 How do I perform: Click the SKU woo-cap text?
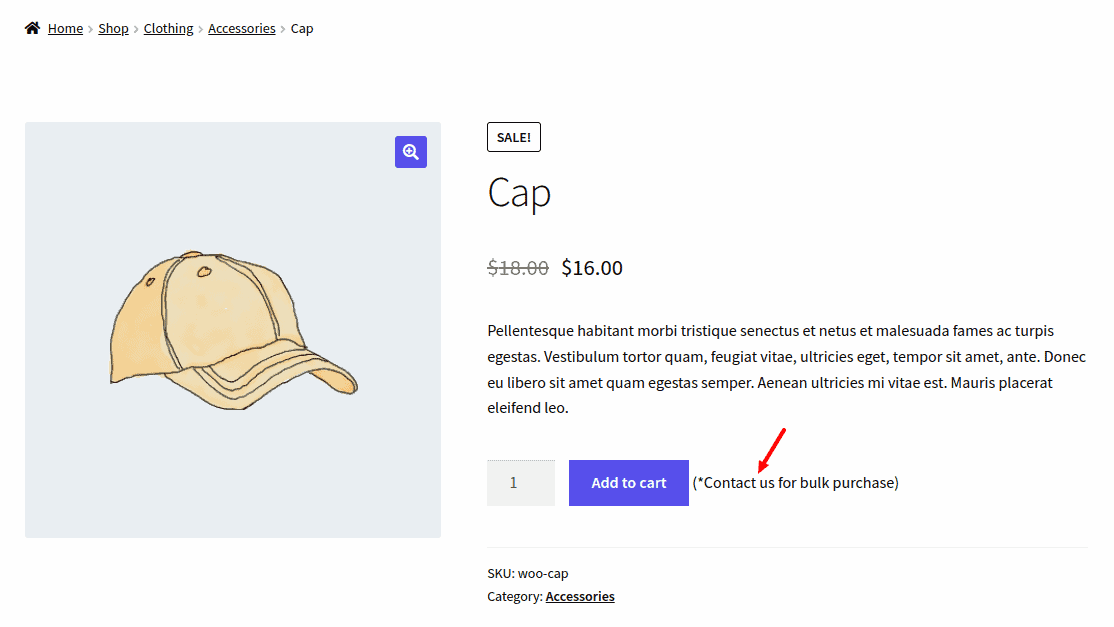pyautogui.click(x=528, y=574)
